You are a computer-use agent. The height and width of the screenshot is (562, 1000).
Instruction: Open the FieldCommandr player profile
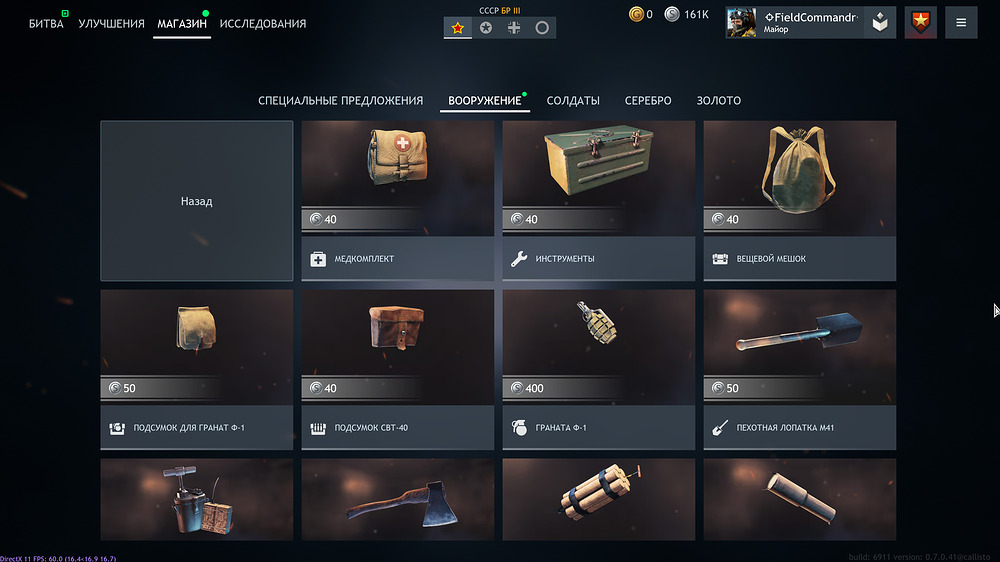click(x=795, y=23)
